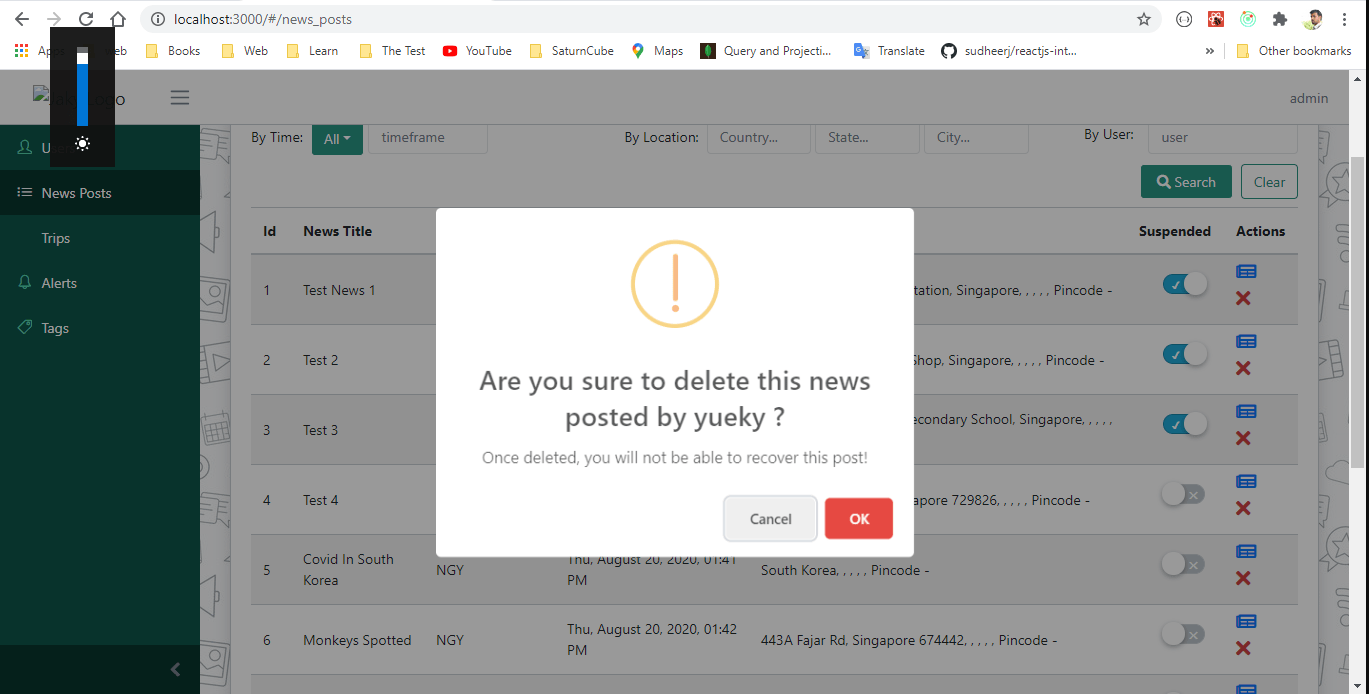Viewport: 1369px width, 694px height.
Task: Click the hamburger menu icon next to logo
Action: click(179, 97)
